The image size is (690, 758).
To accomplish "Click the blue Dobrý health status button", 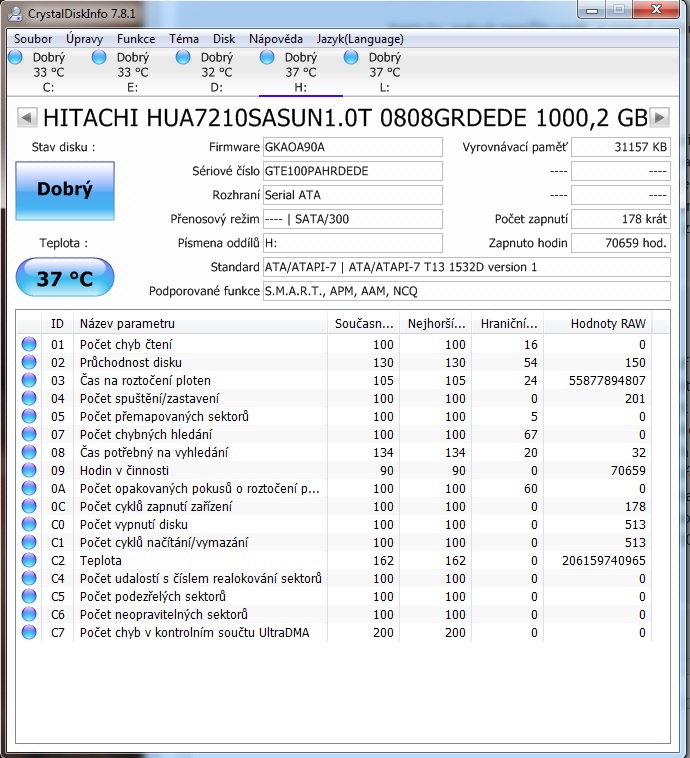I will 65,190.
